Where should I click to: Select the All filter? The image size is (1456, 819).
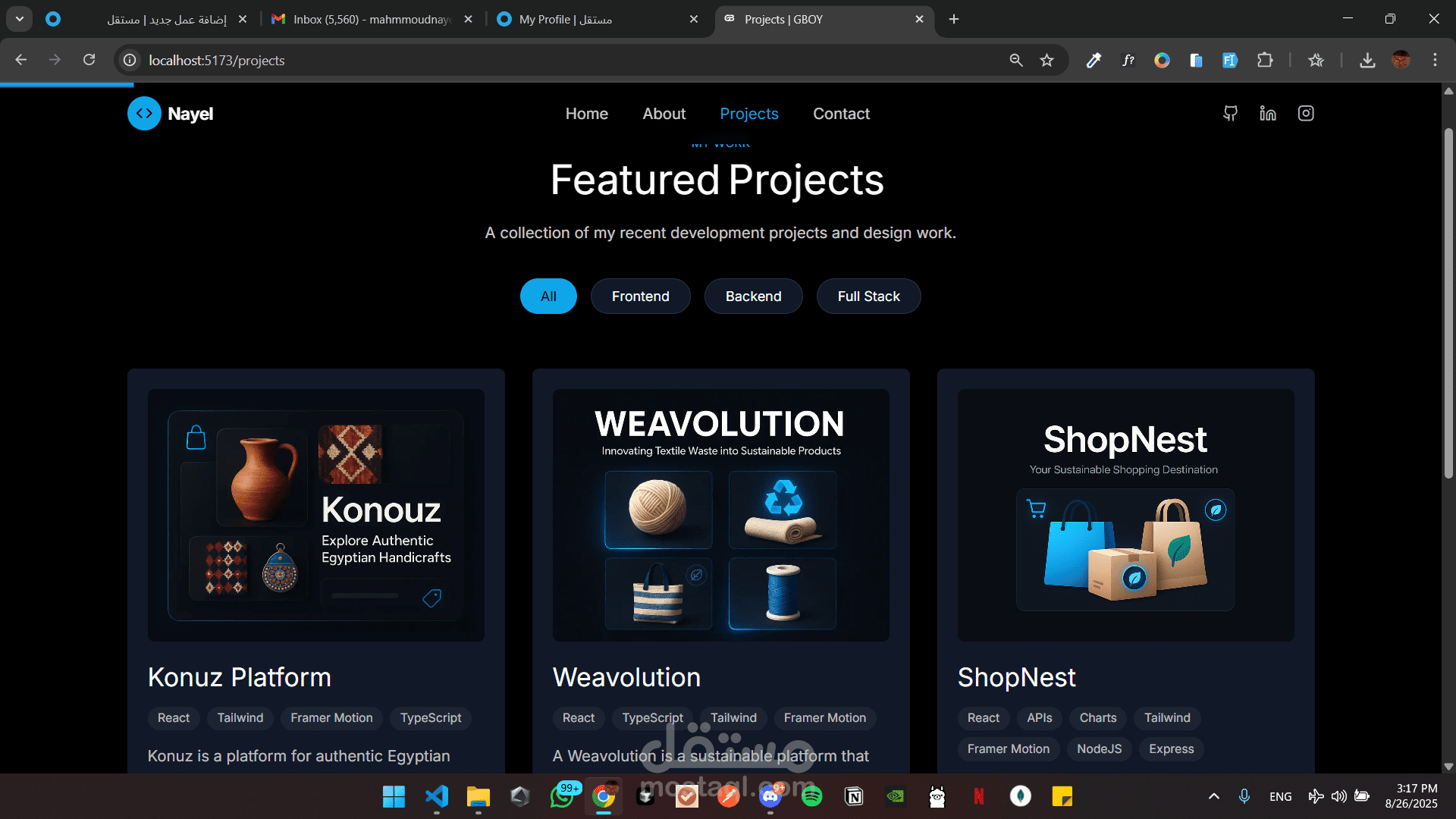coord(548,297)
